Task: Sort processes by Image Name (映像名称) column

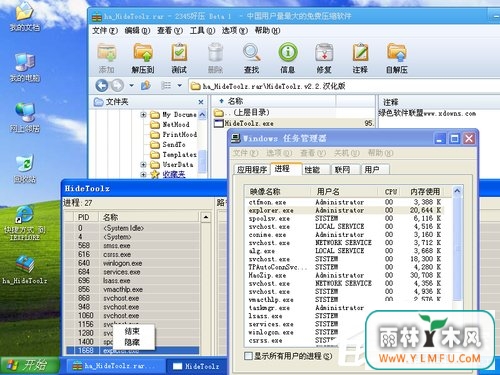Action: 278,192
